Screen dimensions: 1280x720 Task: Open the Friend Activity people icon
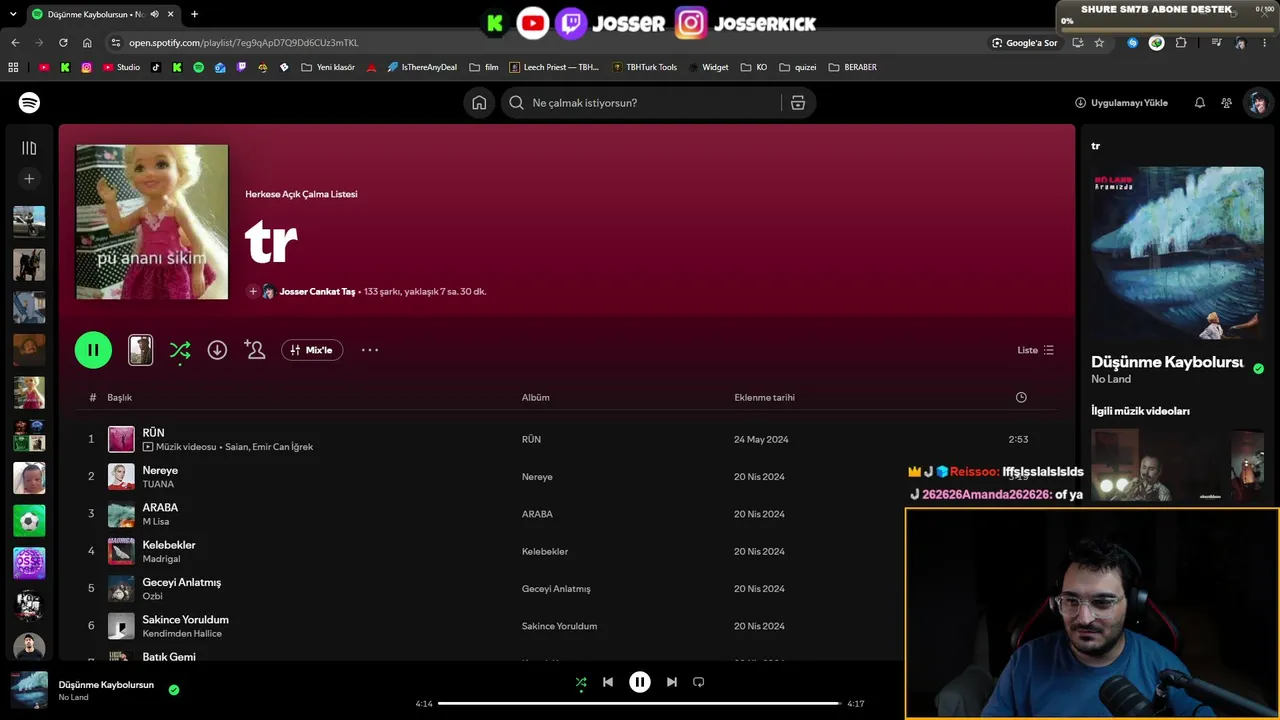tap(1227, 103)
